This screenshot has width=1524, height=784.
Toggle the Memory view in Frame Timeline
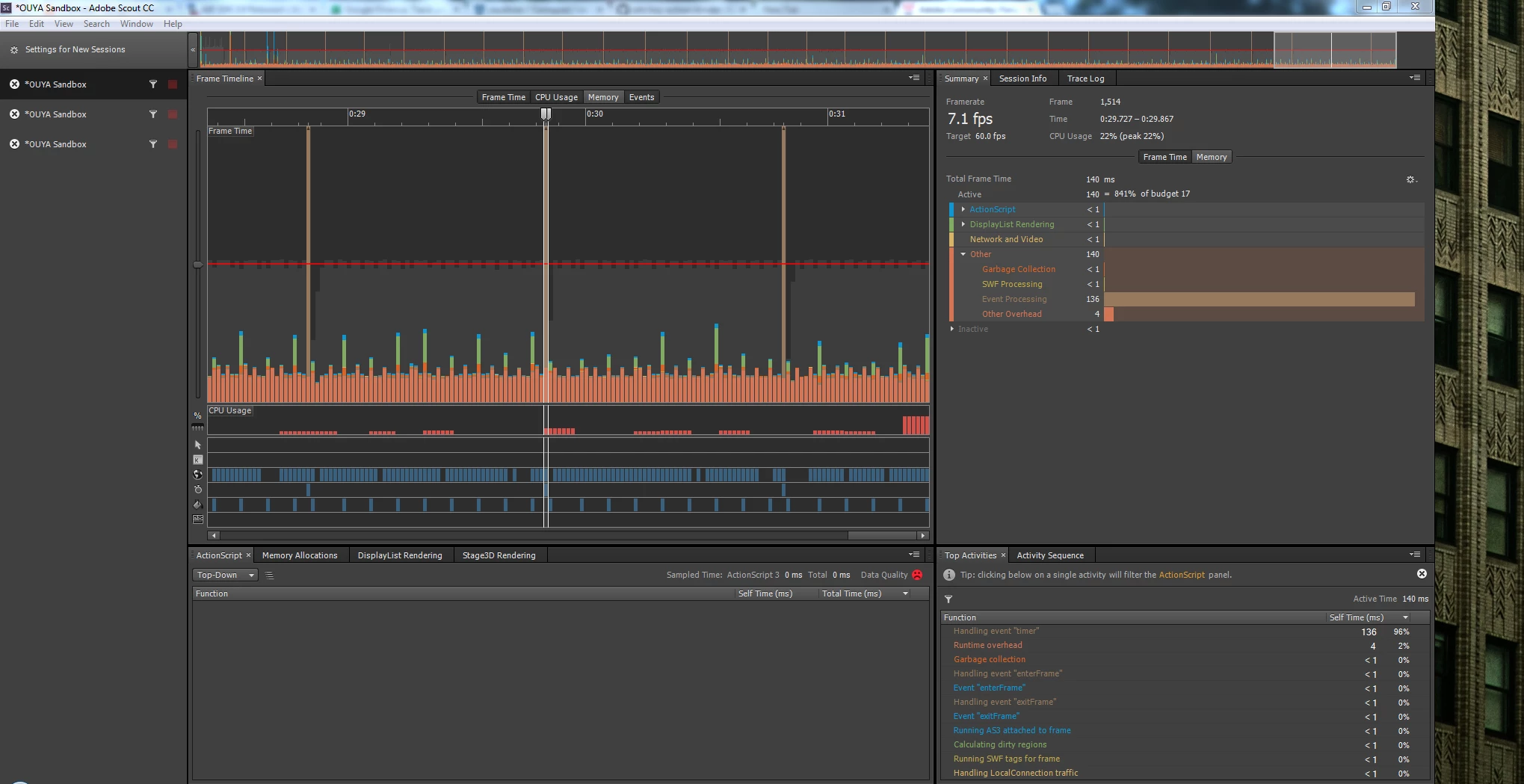(x=602, y=97)
